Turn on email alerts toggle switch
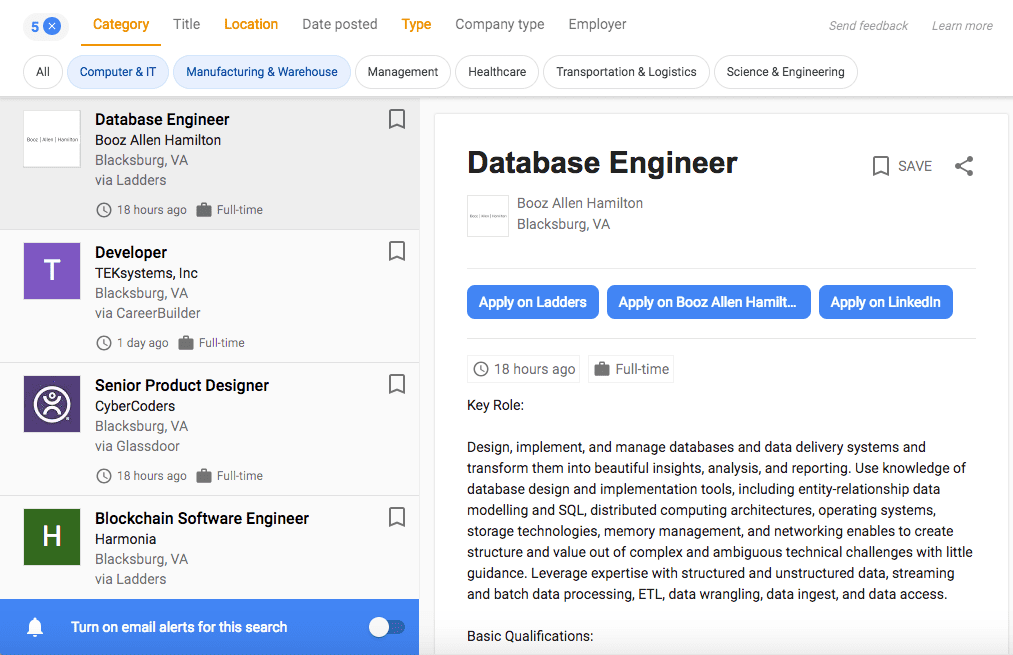1013x655 pixels. click(386, 627)
